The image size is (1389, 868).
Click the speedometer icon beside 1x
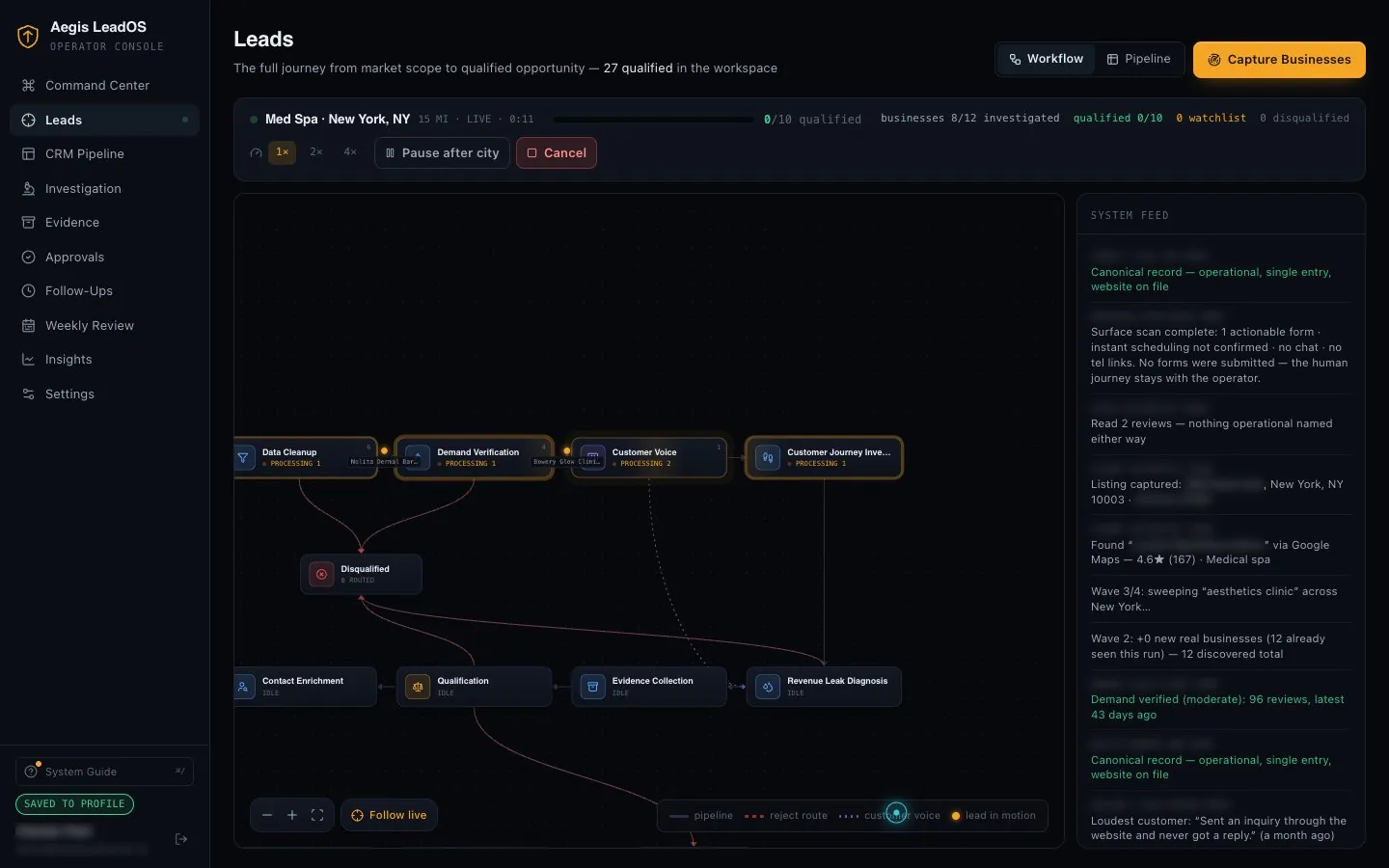coord(256,153)
